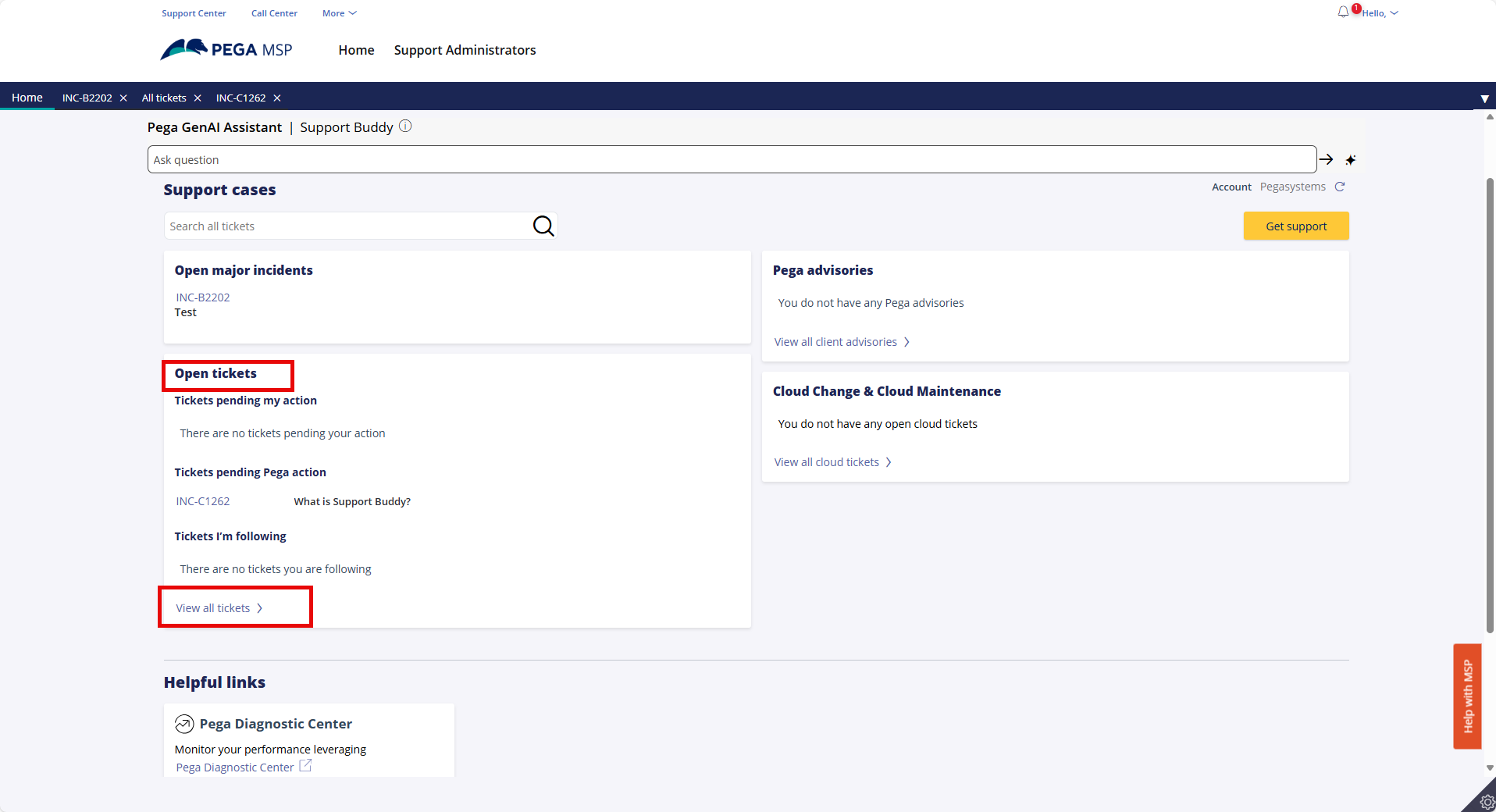Open ticket INC-C1262 pending Pega action
Image resolution: width=1496 pixels, height=812 pixels.
(202, 500)
